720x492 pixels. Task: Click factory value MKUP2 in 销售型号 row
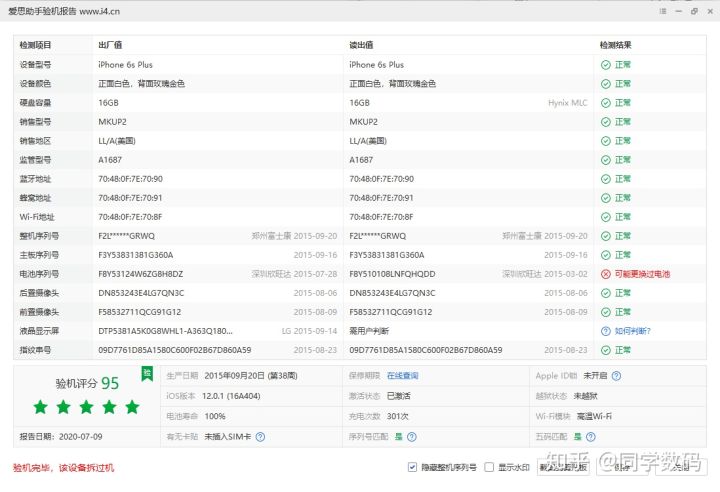(x=112, y=122)
